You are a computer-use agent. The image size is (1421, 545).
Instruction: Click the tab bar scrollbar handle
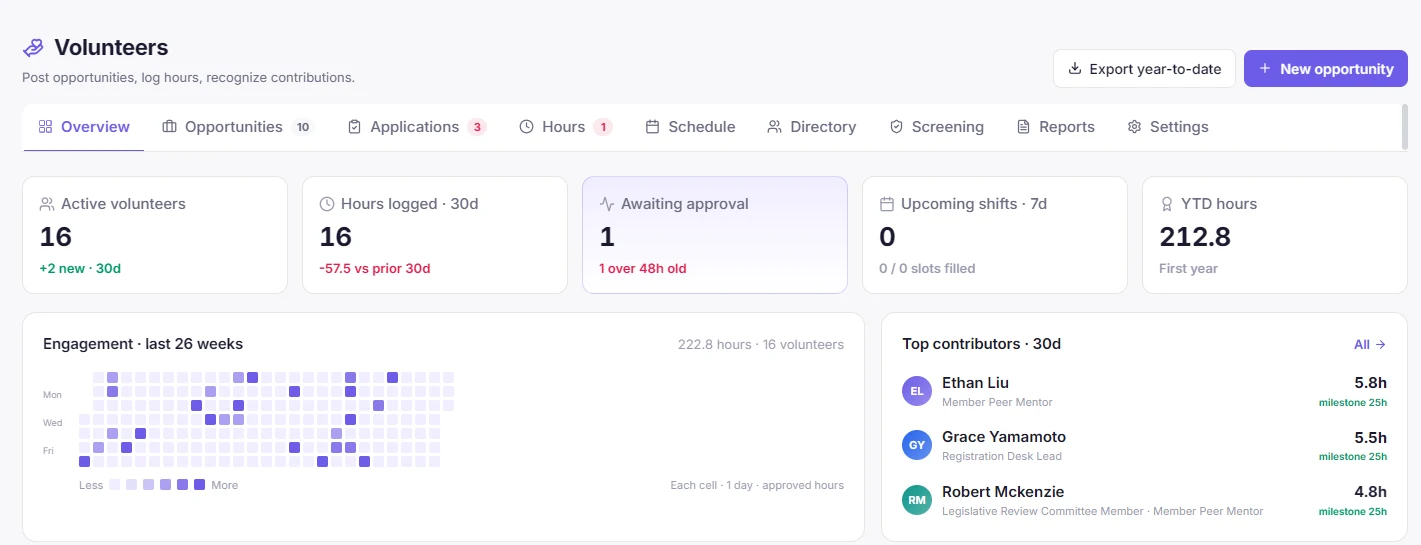click(x=1403, y=127)
